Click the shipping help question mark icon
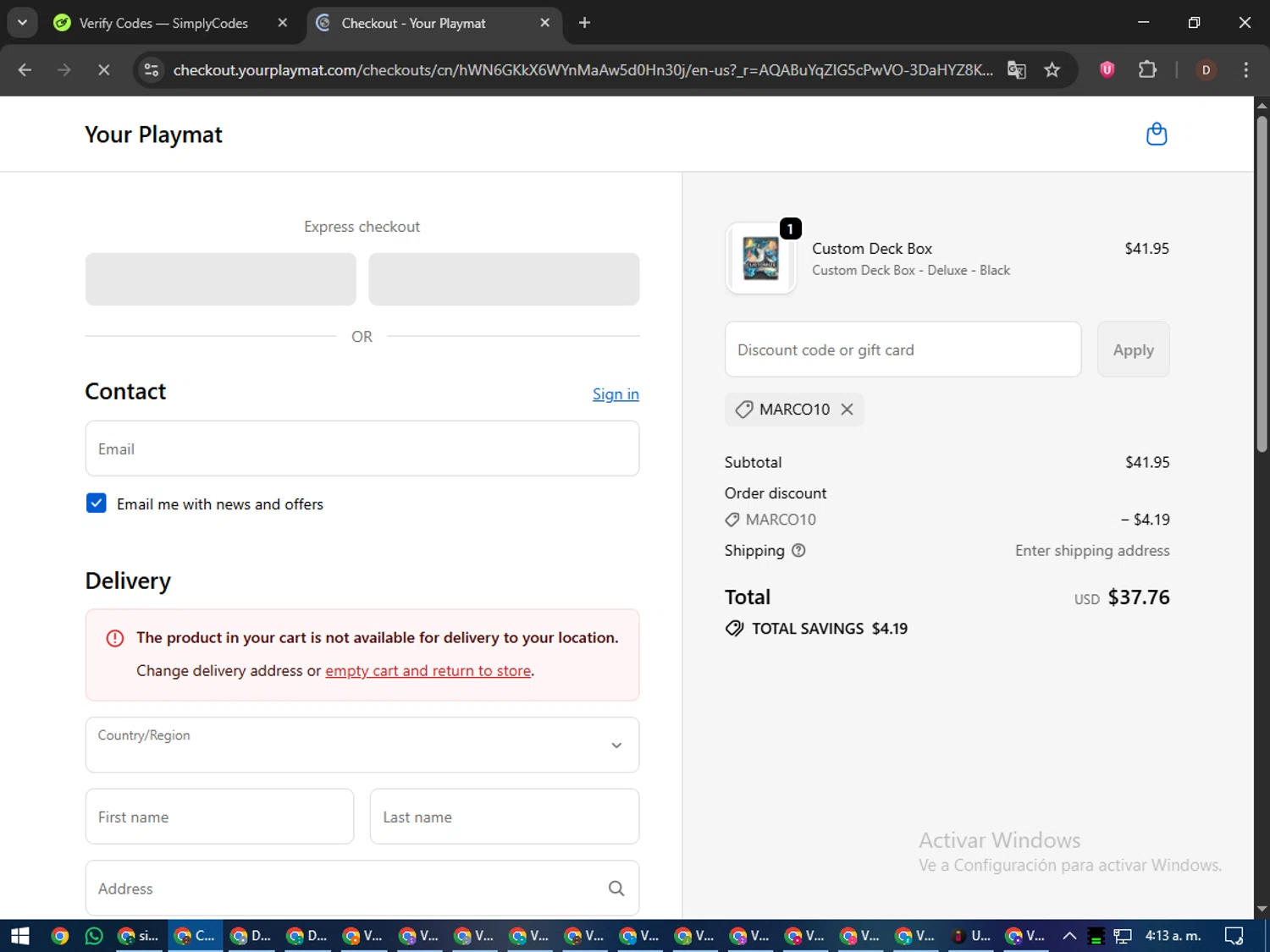Viewport: 1270px width, 952px height. (798, 551)
